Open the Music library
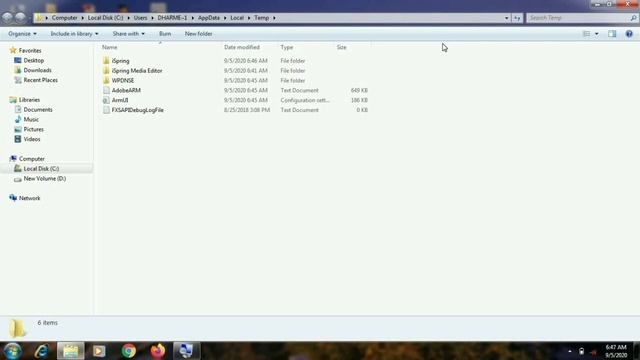The image size is (640, 360). (x=31, y=119)
